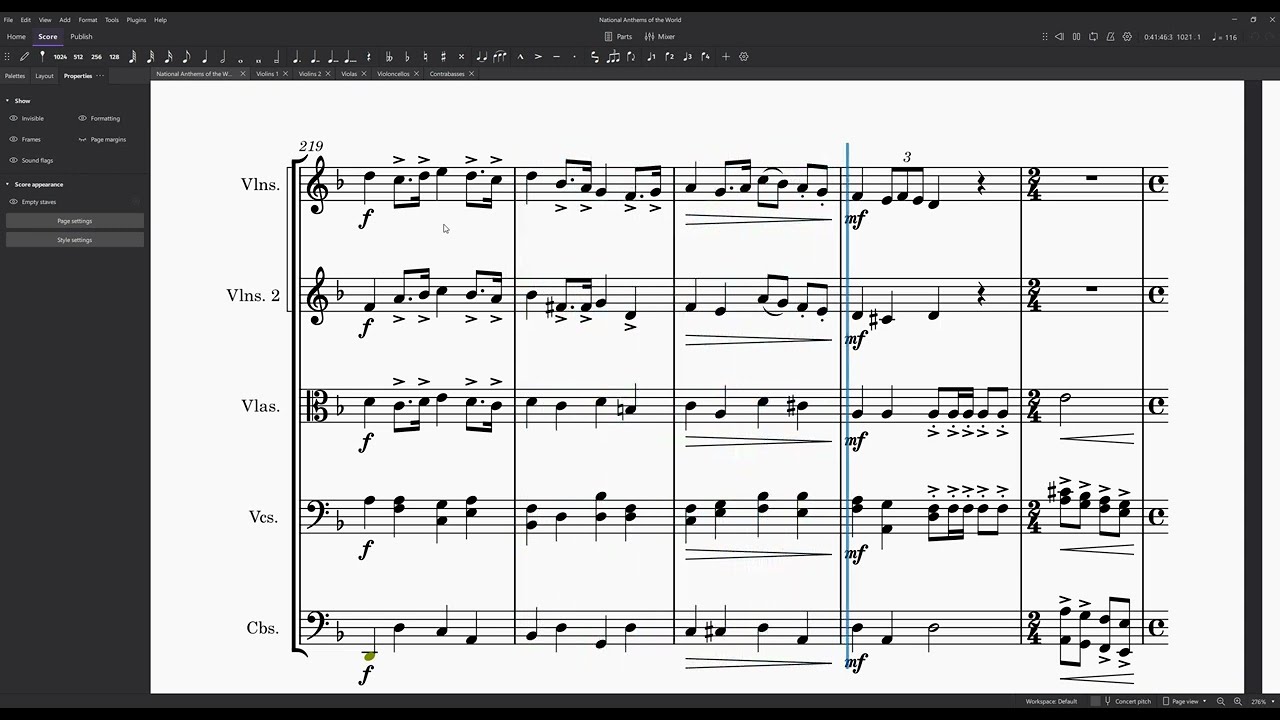1280x720 pixels.
Task: Collapse the Show section
Action: tap(7, 101)
